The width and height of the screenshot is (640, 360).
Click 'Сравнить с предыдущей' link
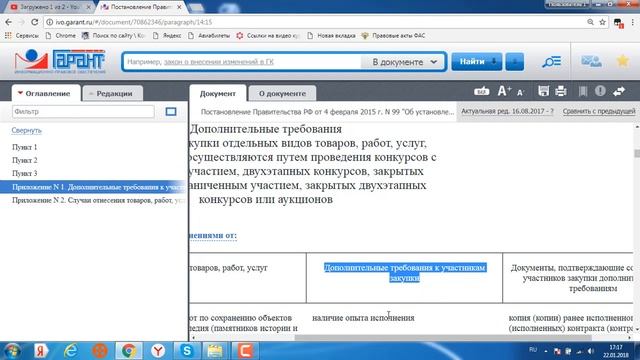pos(599,111)
